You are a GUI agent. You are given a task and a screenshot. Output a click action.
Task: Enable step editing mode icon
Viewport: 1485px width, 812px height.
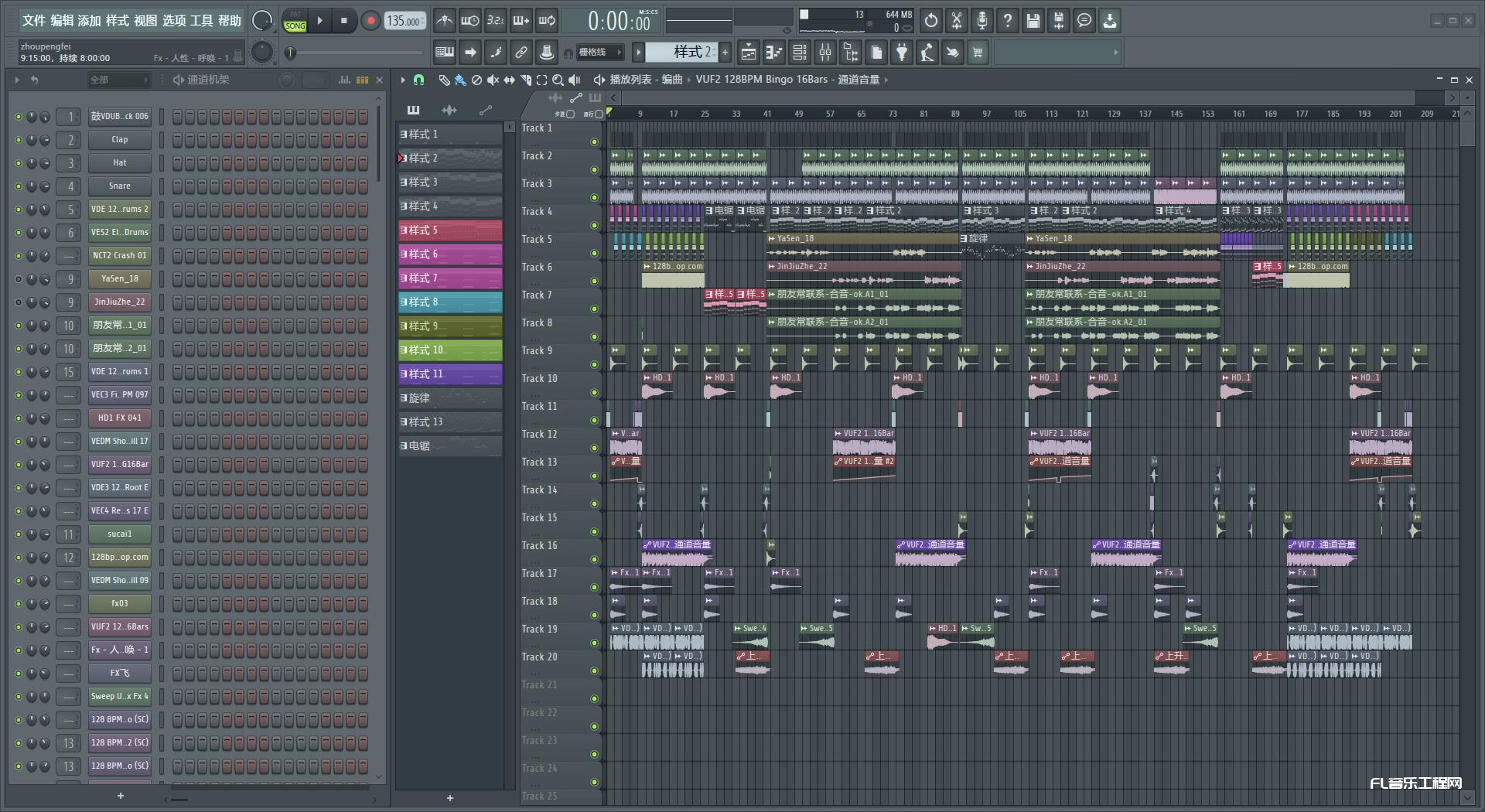click(496, 53)
